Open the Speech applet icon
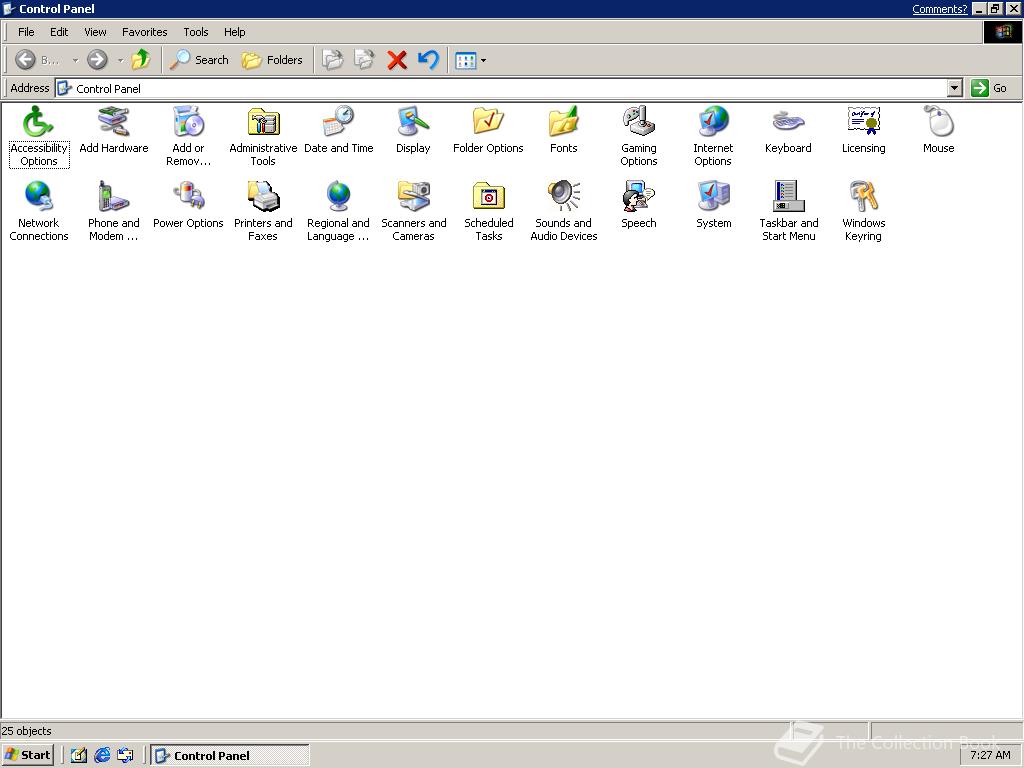Screen dimensions: 1024x768 (x=639, y=197)
